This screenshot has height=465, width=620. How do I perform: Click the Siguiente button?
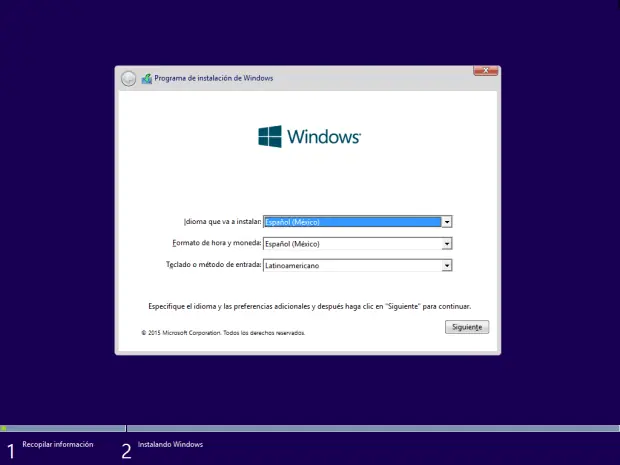[x=467, y=327]
